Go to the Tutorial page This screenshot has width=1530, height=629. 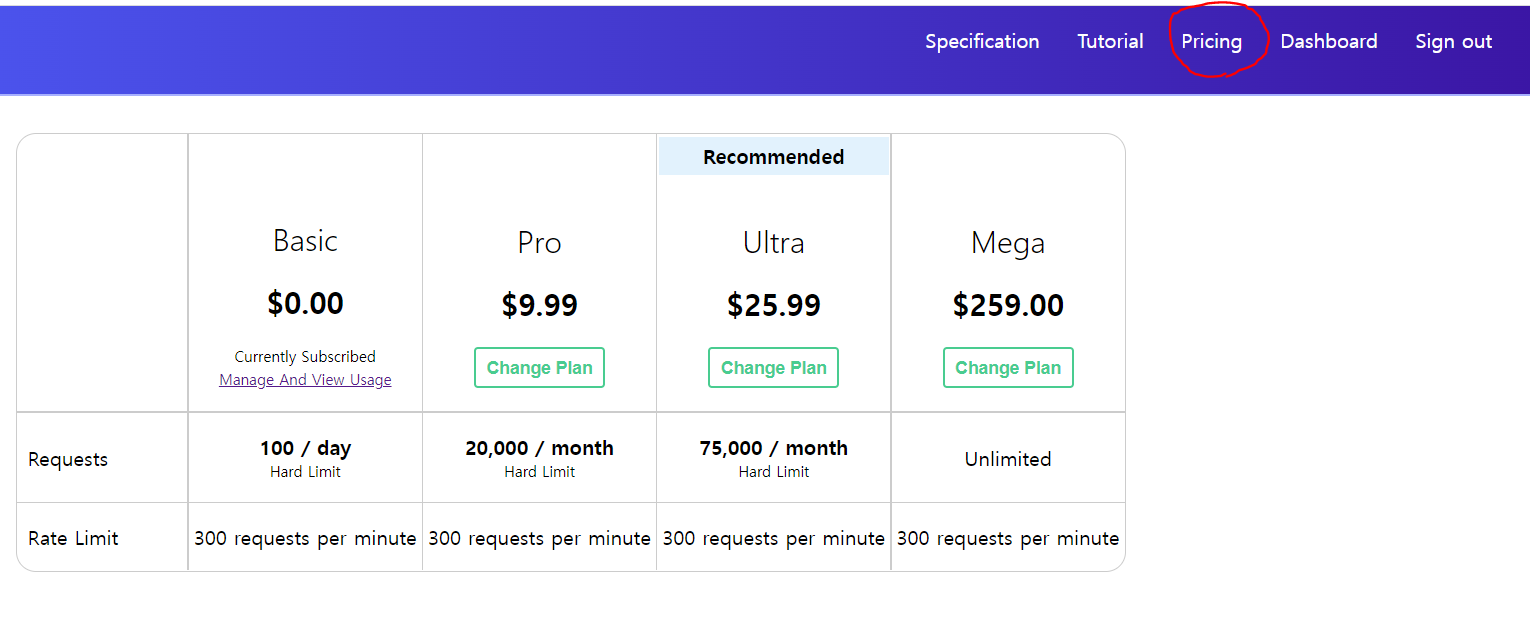point(1110,41)
